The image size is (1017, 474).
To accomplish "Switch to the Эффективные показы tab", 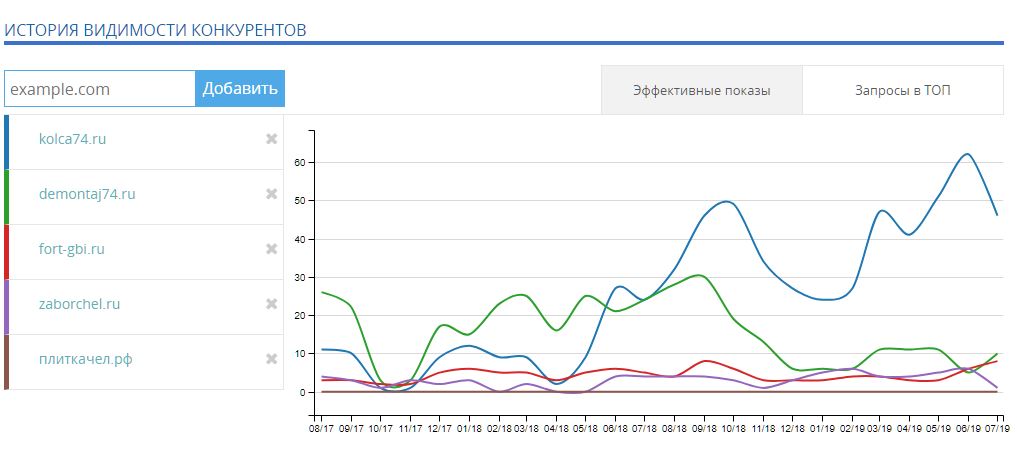I will coord(701,90).
